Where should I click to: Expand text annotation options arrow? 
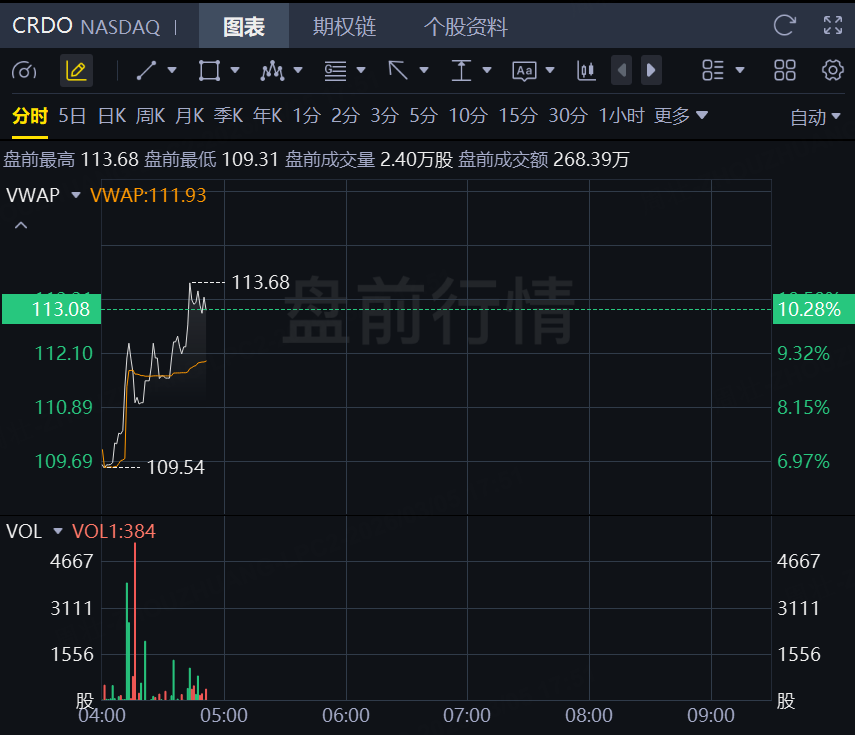pyautogui.click(x=550, y=70)
